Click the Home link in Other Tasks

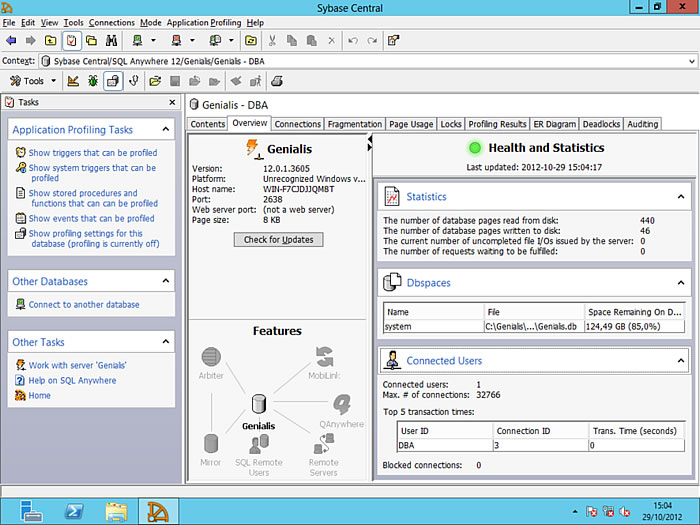(39, 396)
